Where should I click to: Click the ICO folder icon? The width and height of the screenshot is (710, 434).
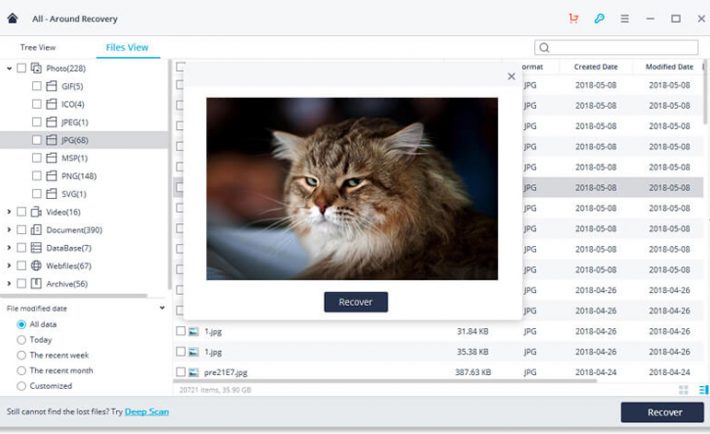coord(52,104)
